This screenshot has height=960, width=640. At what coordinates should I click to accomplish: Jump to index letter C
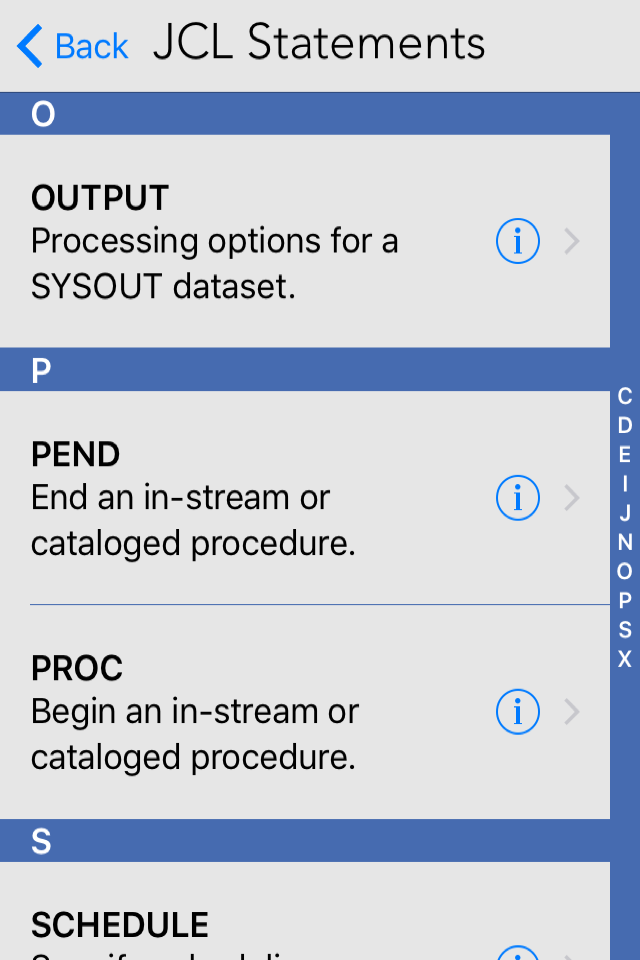tap(625, 396)
